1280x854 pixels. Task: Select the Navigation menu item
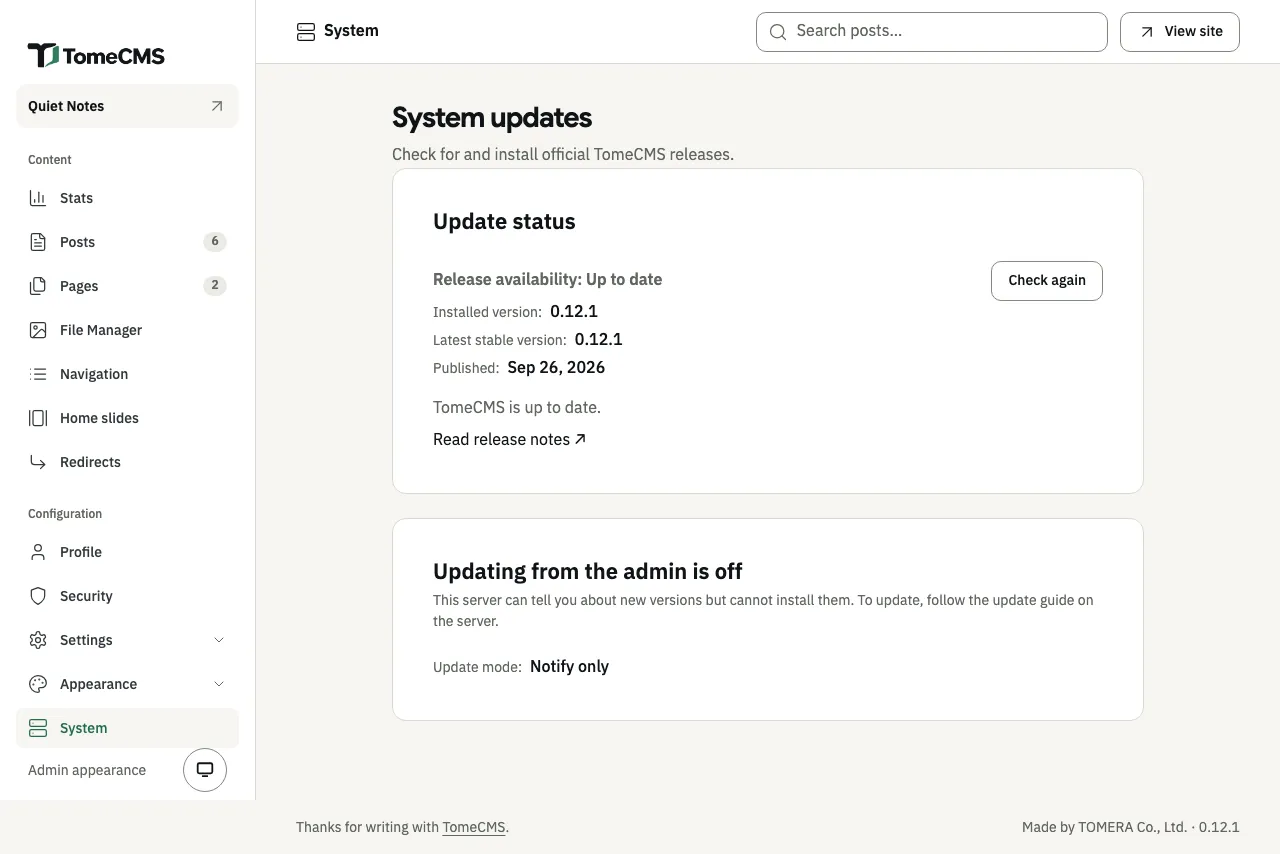127,374
